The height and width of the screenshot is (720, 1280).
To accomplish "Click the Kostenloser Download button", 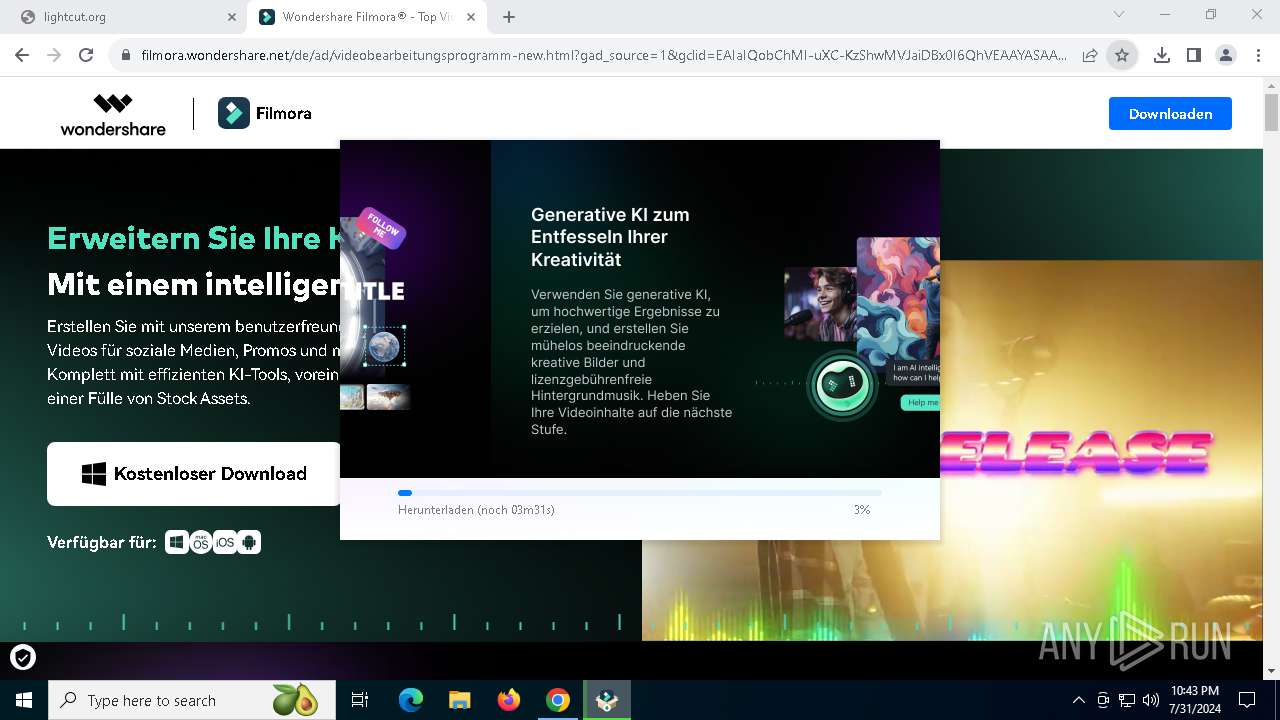I will [194, 474].
